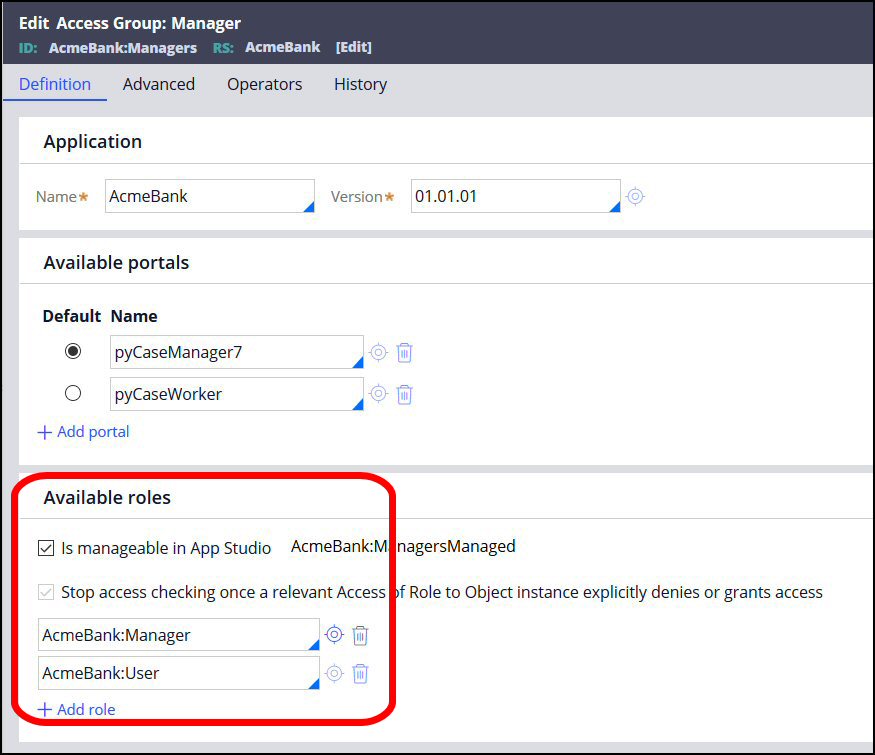Delete the pyCaseWorker portal row
The image size is (875, 755).
[x=404, y=394]
